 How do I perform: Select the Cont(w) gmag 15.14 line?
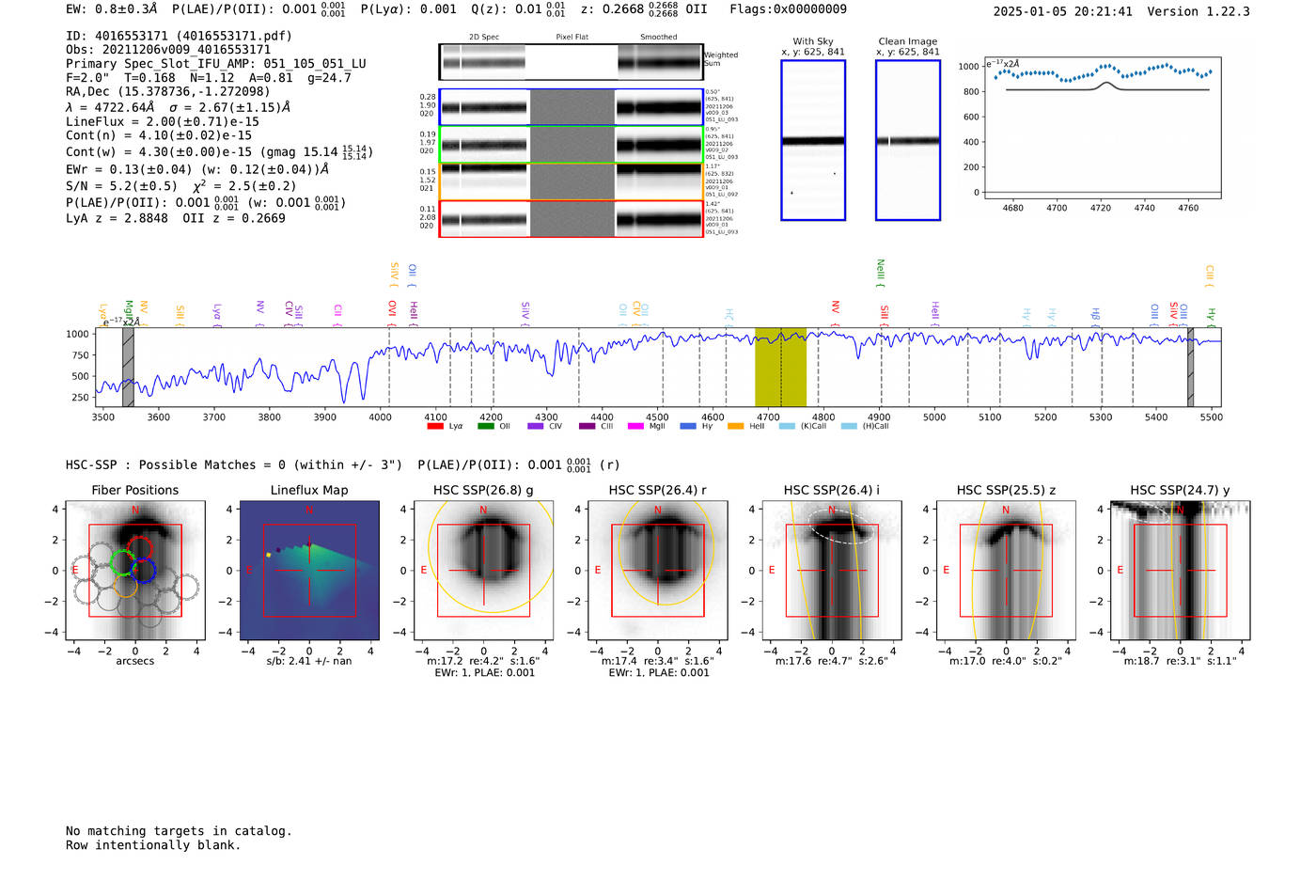pos(219,151)
